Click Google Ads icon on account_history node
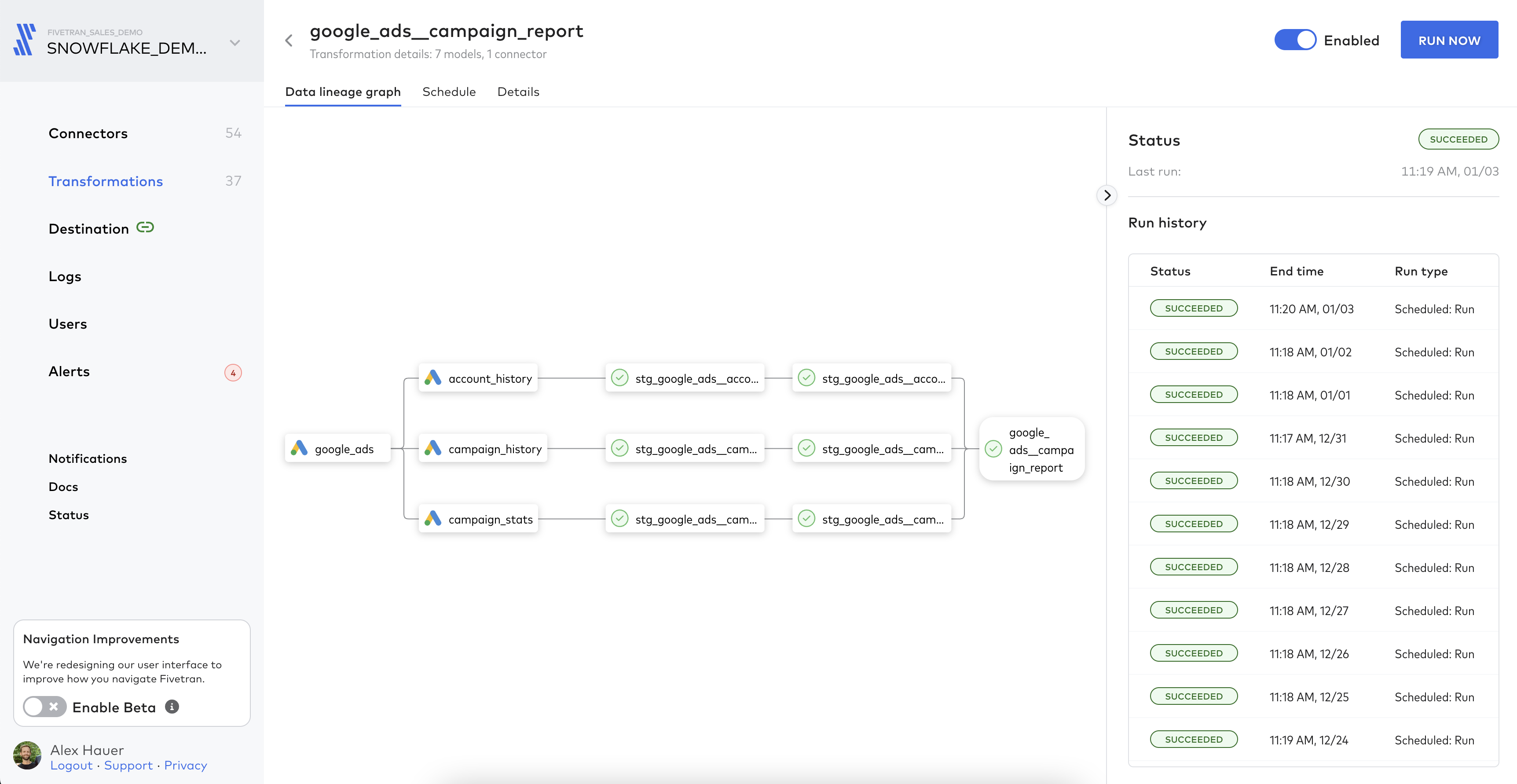The image size is (1517, 784). tap(433, 377)
